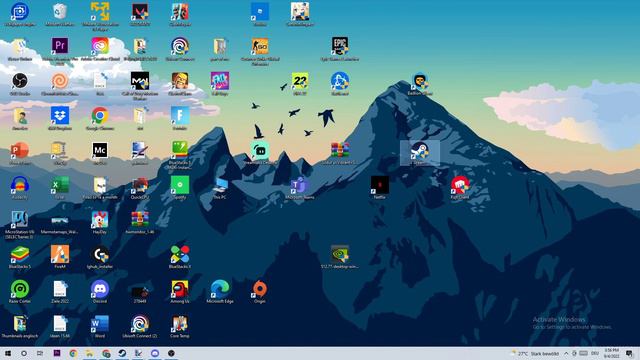Open File Explorer from the taskbar
This screenshot has width=640, height=360.
[x=89, y=353]
